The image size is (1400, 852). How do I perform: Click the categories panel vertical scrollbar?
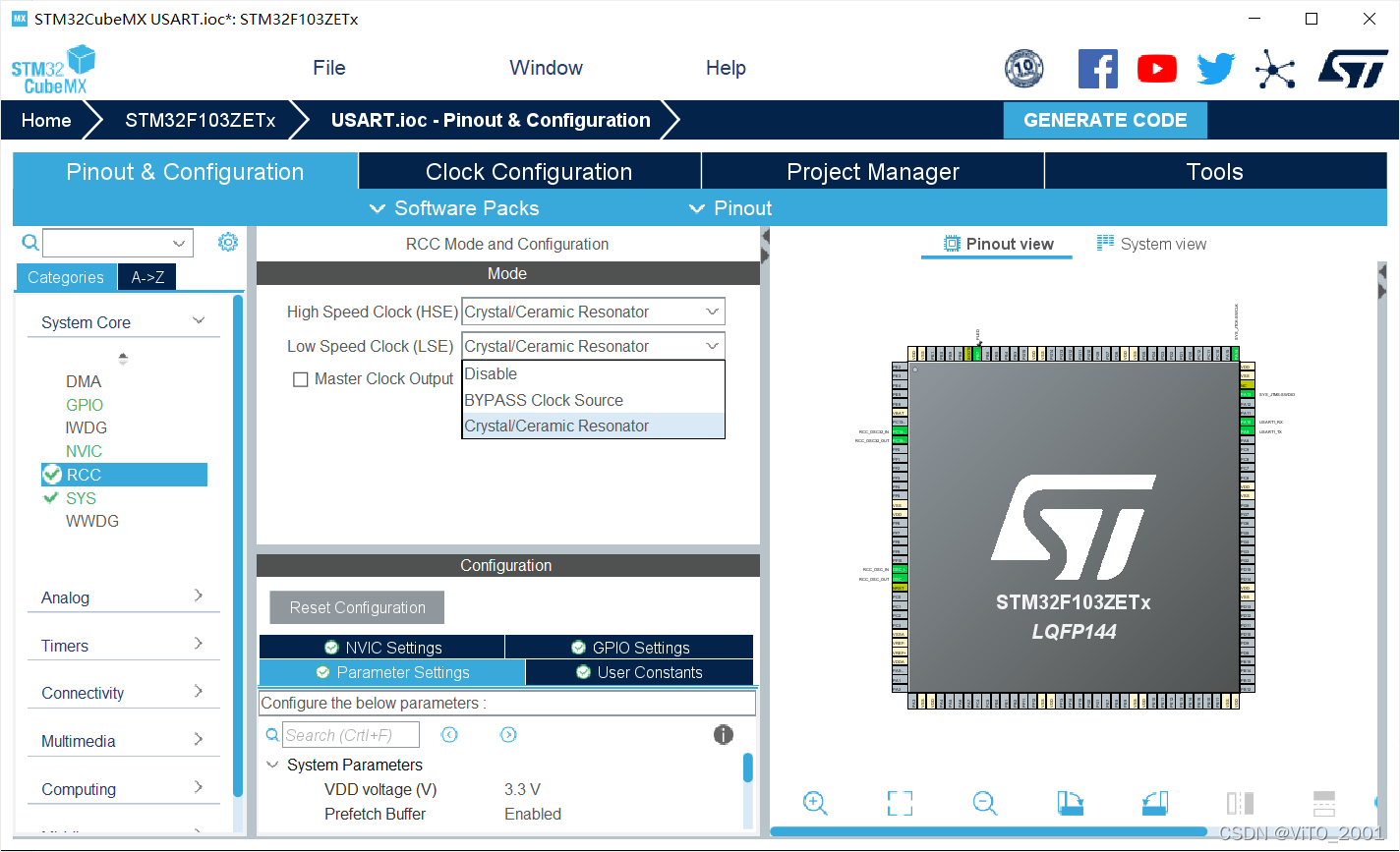[x=238, y=545]
